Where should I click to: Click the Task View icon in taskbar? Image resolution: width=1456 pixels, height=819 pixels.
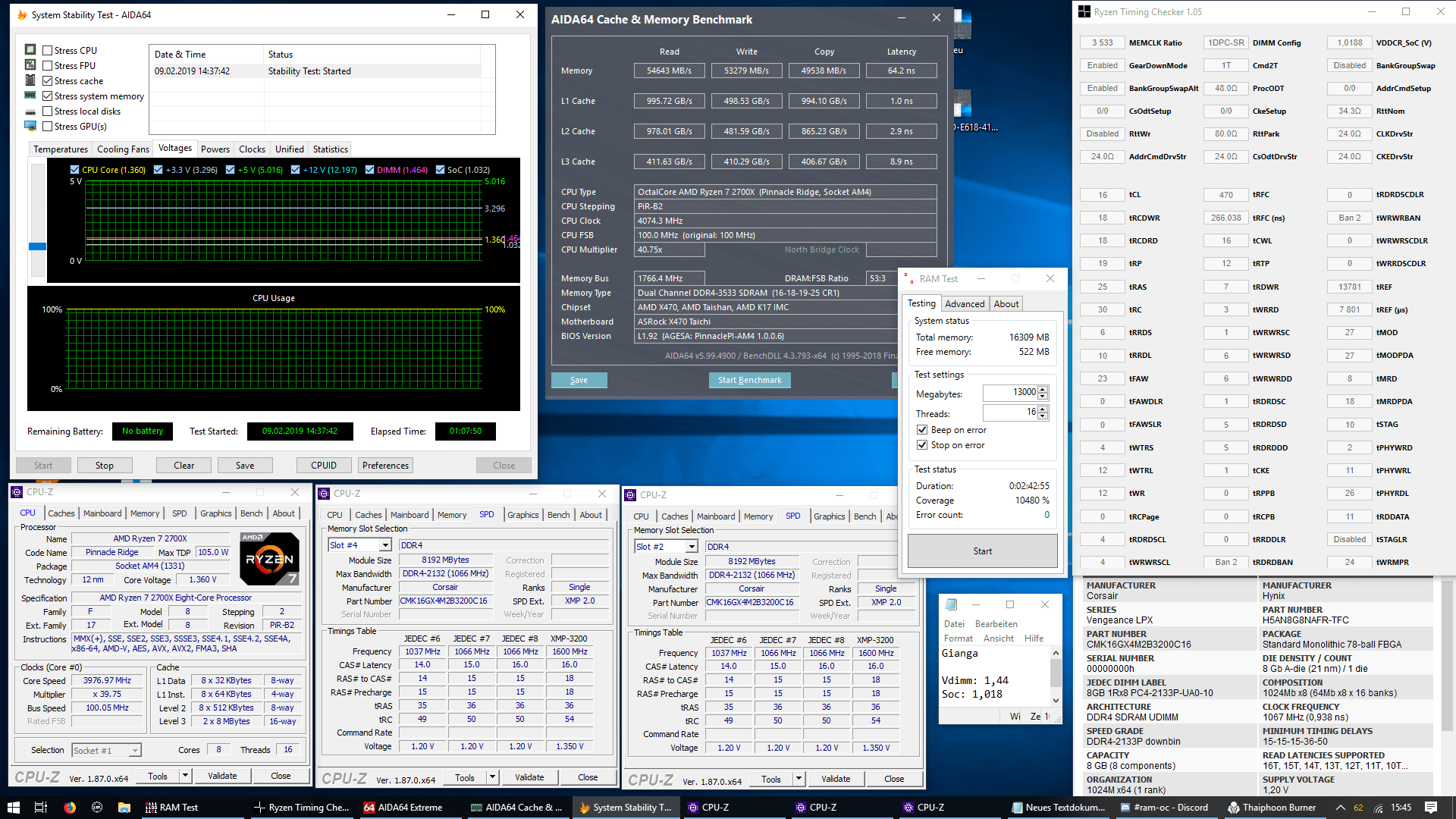click(x=41, y=808)
